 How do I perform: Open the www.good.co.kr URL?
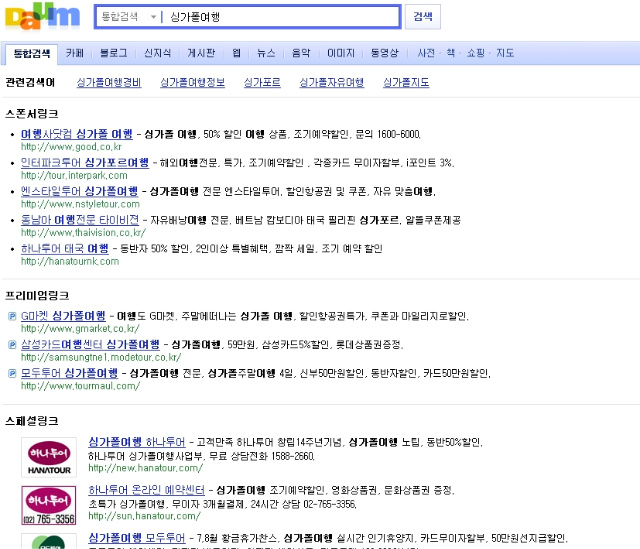[x=71, y=147]
